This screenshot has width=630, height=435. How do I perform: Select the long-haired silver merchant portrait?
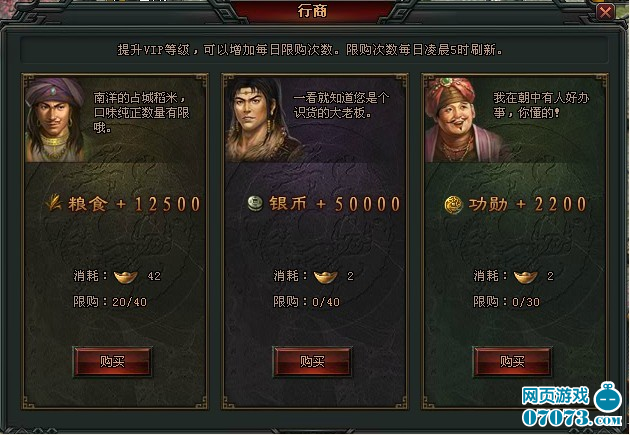258,119
